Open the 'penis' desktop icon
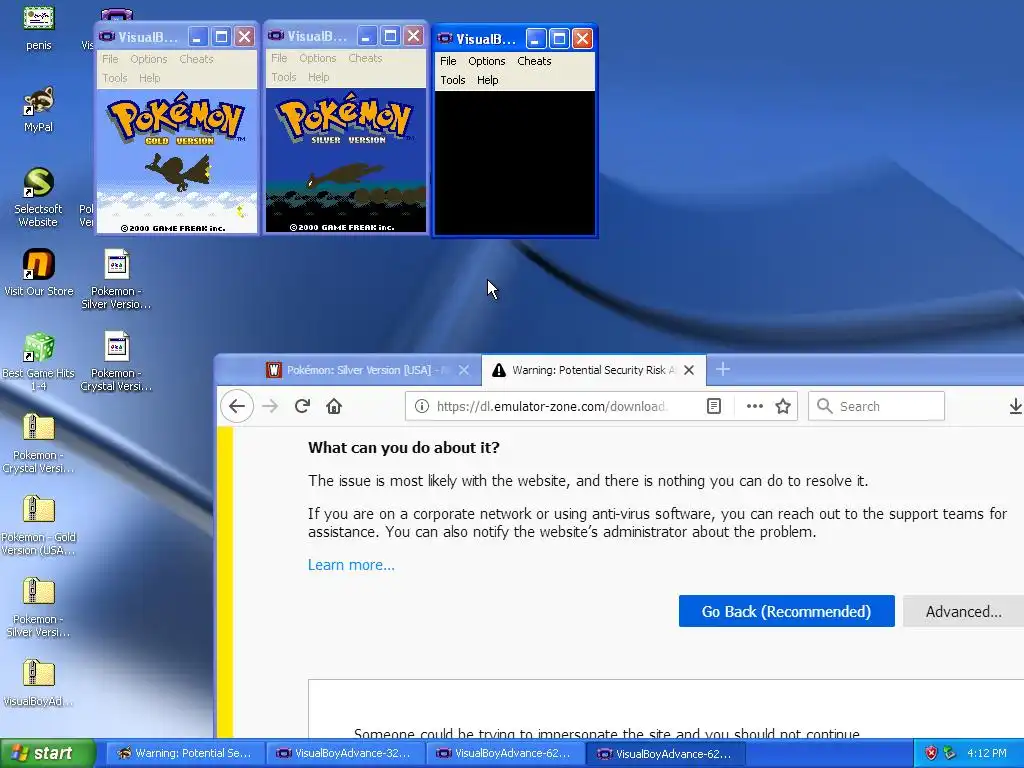Image resolution: width=1024 pixels, height=768 pixels. click(x=39, y=28)
